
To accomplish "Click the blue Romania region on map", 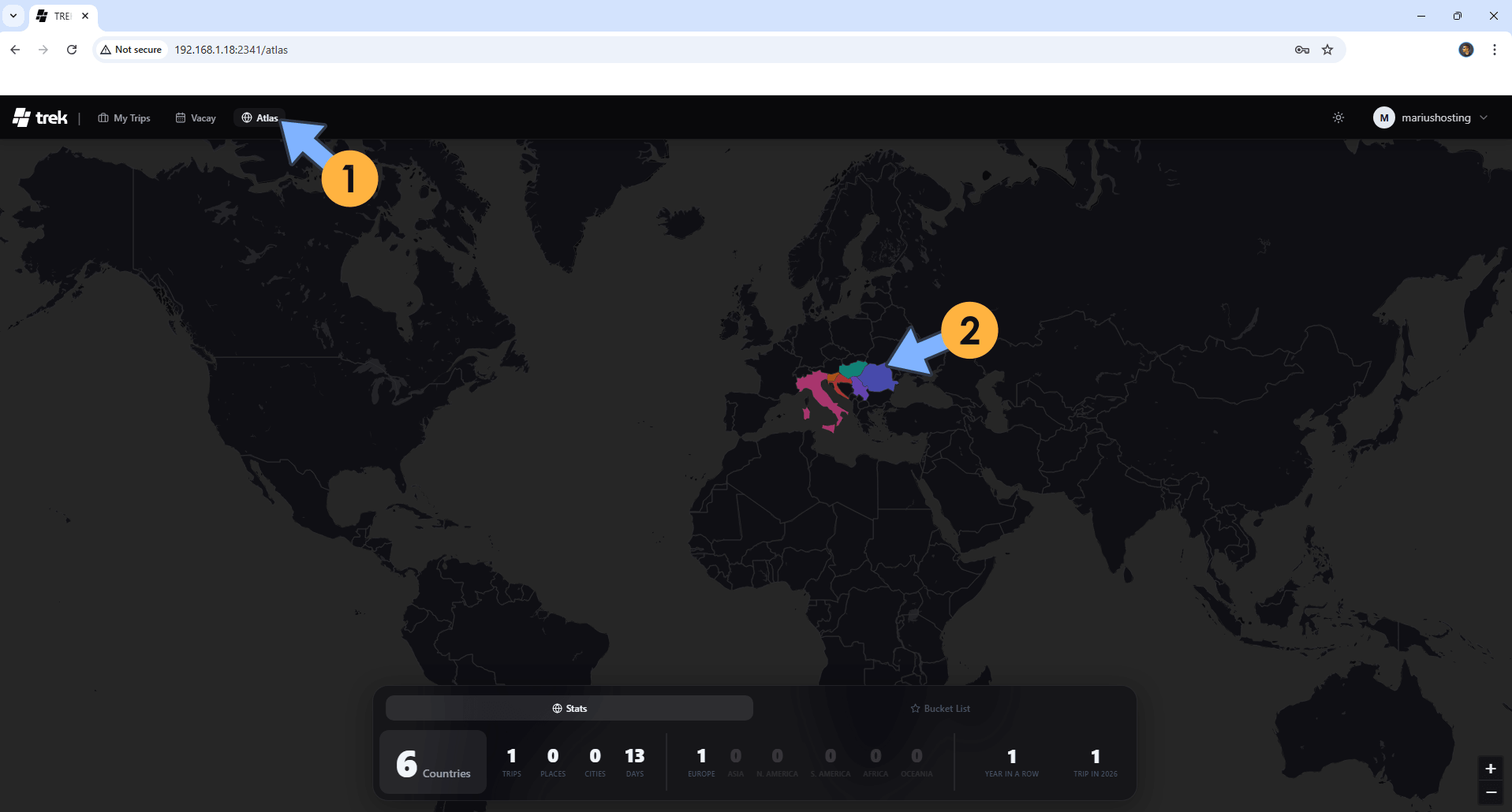I will 878,378.
